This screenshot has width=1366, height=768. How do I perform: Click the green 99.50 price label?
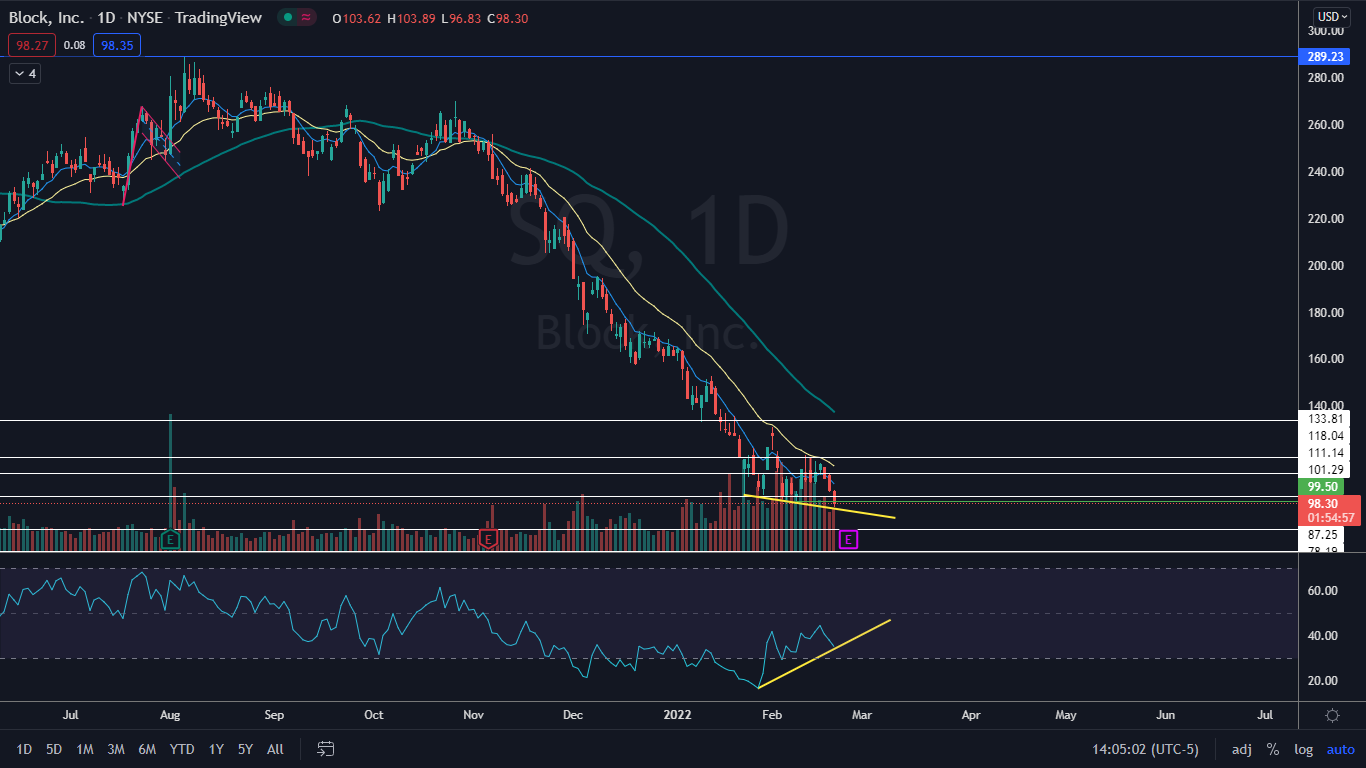(1321, 487)
